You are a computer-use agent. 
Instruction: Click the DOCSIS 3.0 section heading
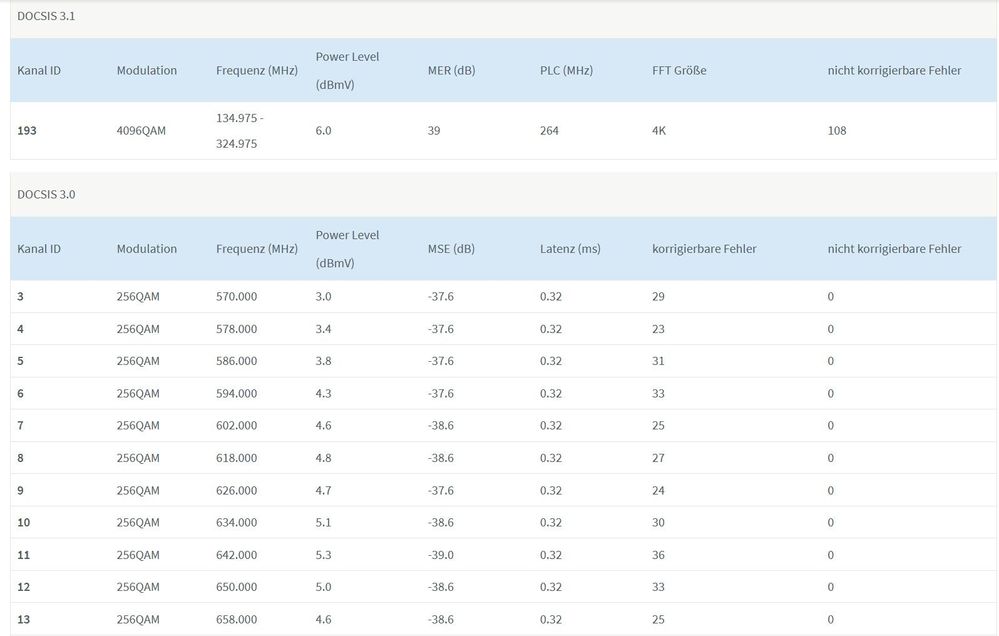point(46,194)
